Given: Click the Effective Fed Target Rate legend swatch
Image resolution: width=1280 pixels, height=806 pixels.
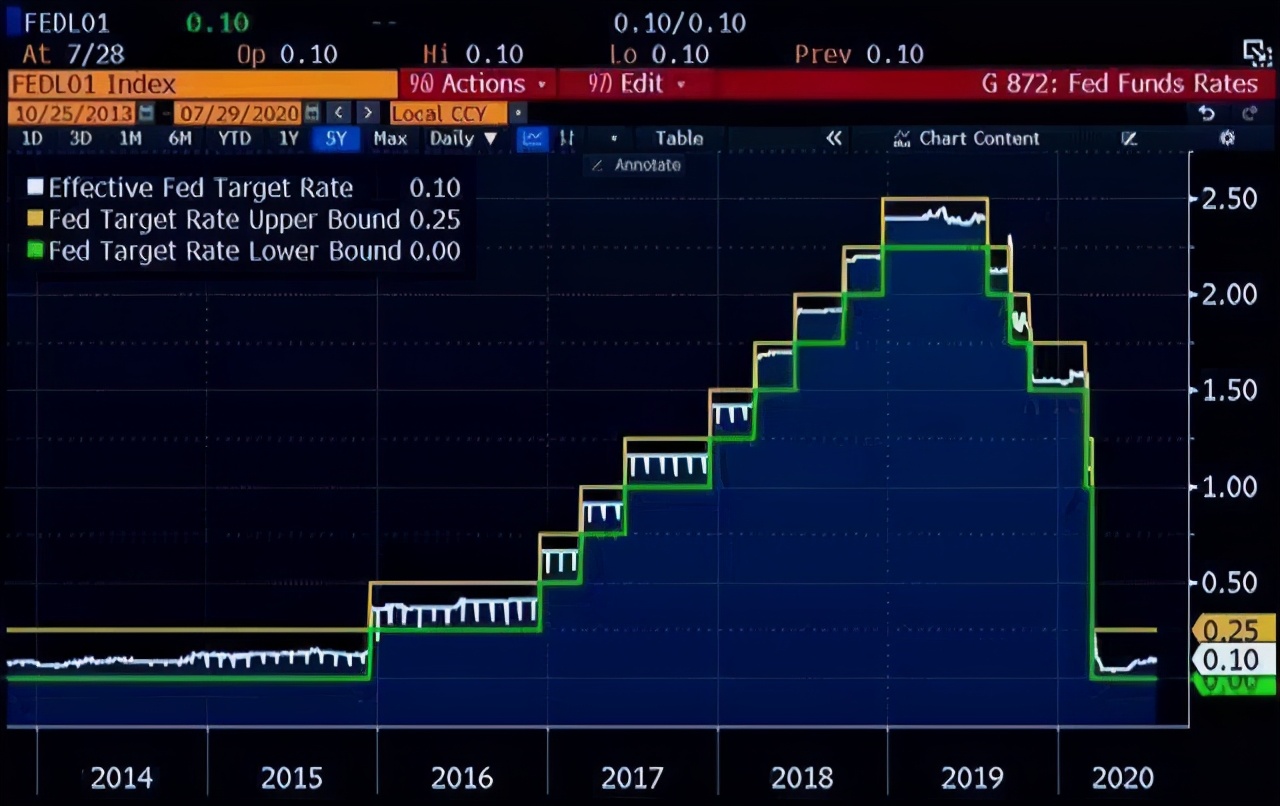Looking at the screenshot, I should [x=36, y=188].
